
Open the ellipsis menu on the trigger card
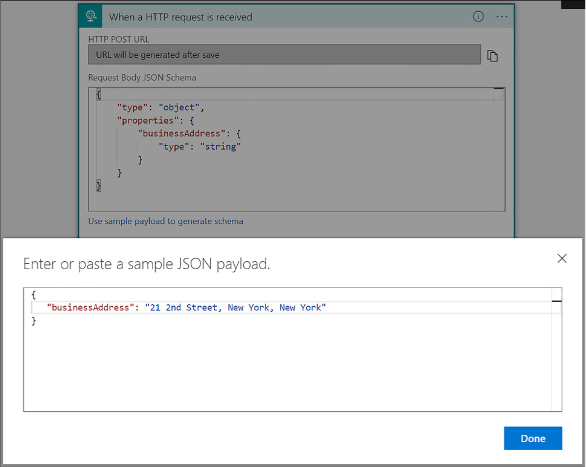[x=502, y=17]
